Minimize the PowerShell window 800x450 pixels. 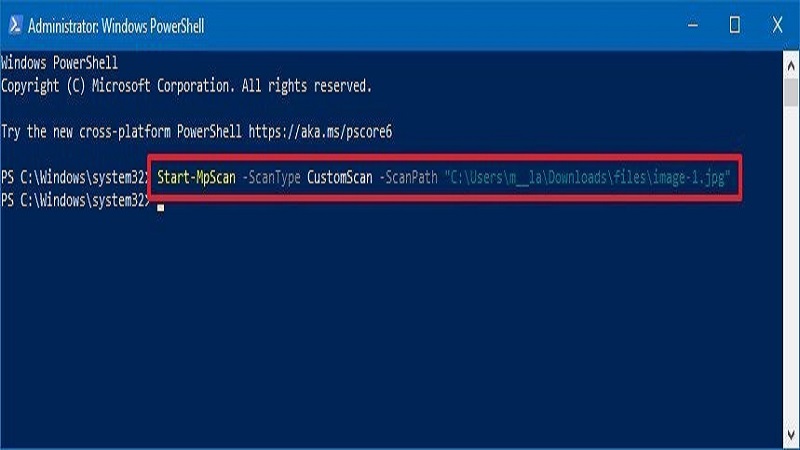[689, 25]
